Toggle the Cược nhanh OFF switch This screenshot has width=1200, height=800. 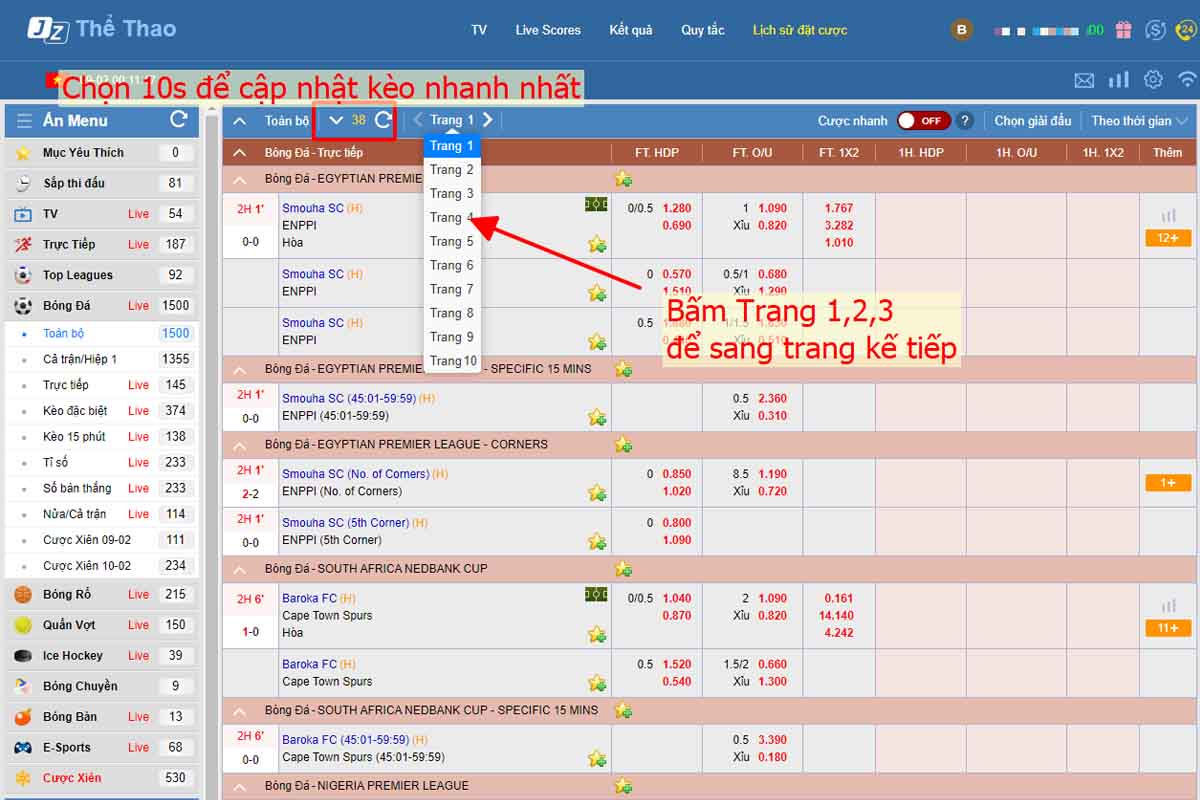click(922, 121)
